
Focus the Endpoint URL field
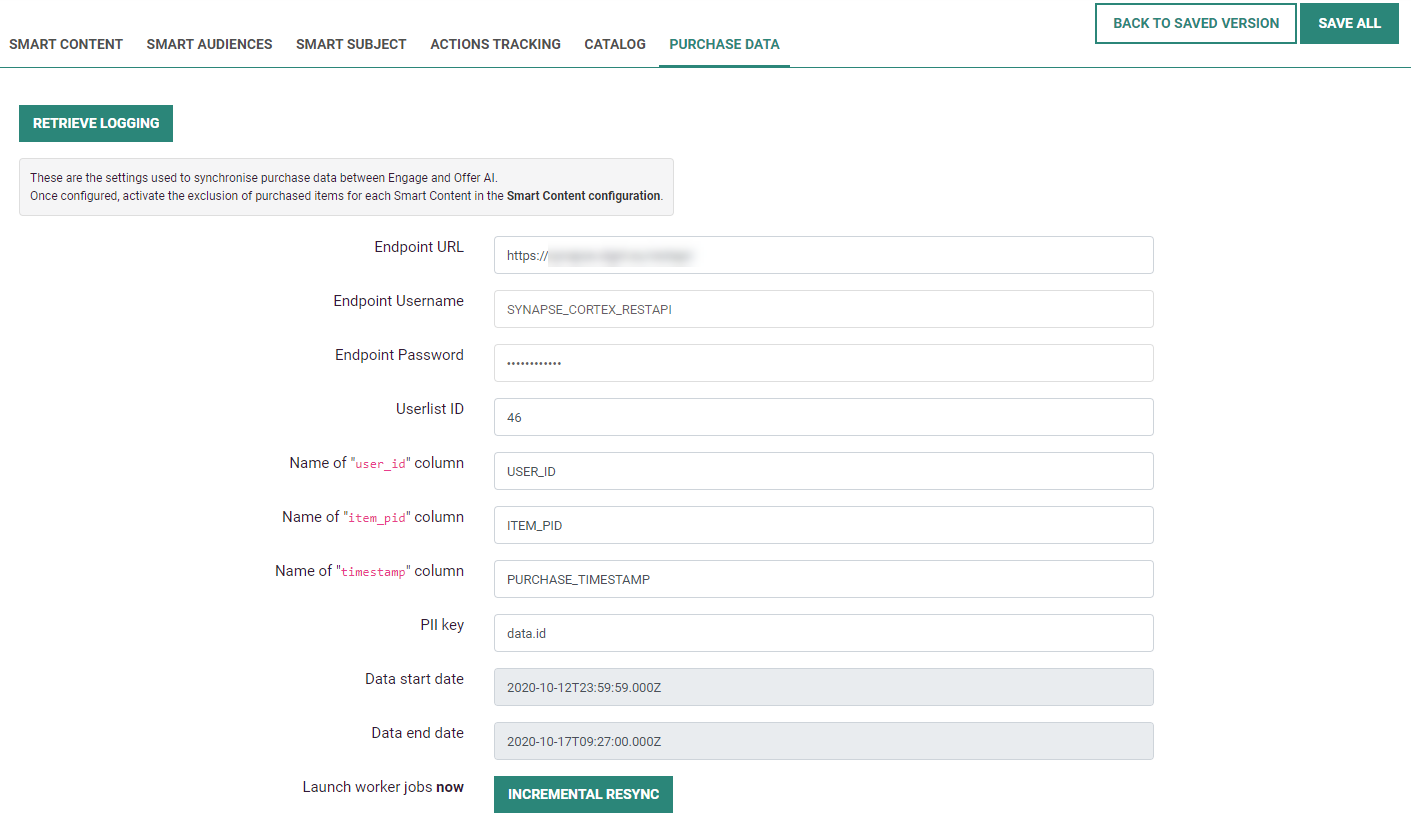click(823, 255)
